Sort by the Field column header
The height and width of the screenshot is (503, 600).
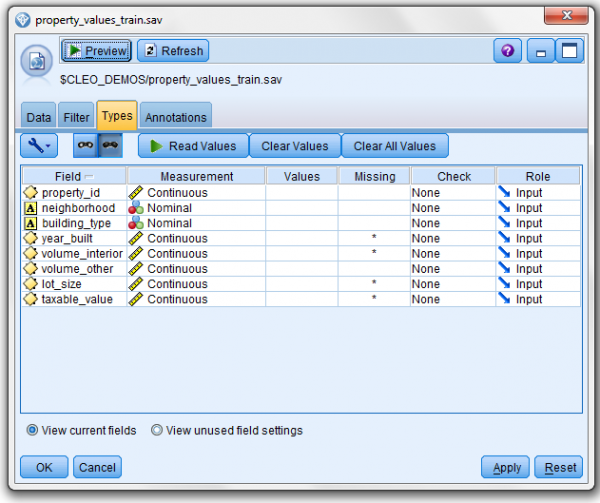[x=74, y=176]
